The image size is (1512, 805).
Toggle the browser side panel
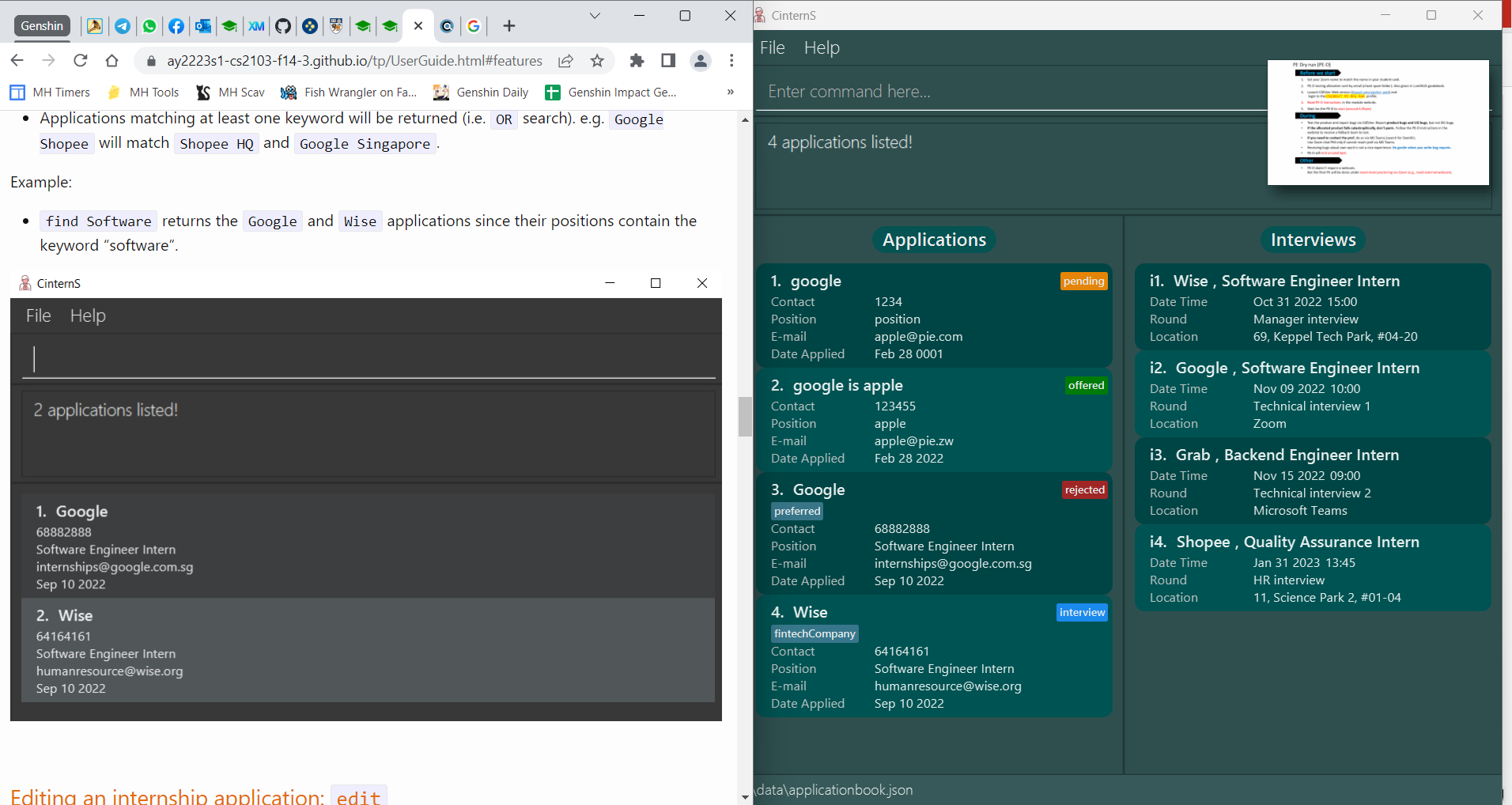[668, 61]
